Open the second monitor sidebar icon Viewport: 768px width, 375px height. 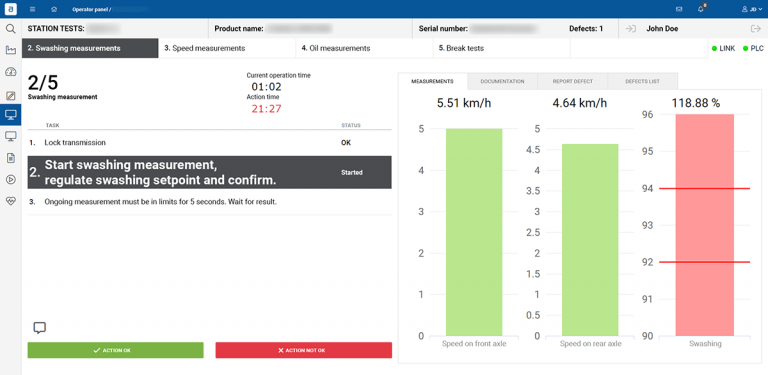[x=11, y=136]
